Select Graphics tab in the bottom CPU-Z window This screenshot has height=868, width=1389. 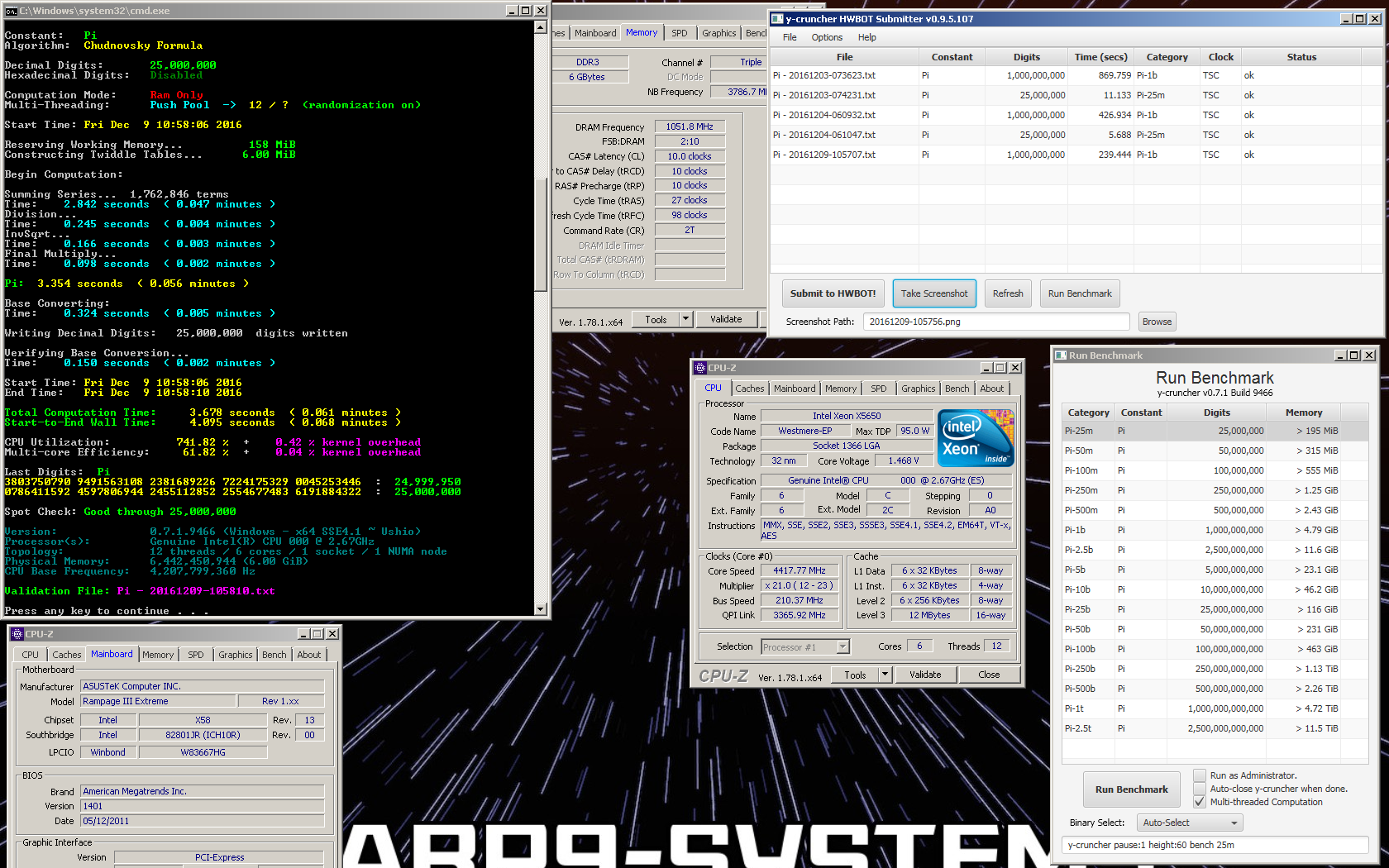point(236,655)
